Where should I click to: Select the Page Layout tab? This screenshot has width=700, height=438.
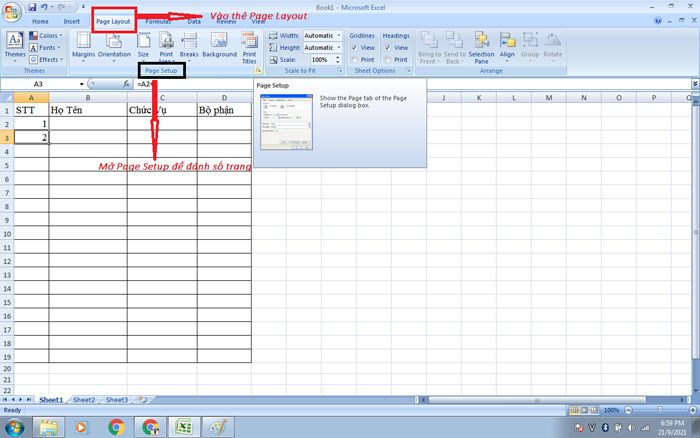click(x=113, y=21)
